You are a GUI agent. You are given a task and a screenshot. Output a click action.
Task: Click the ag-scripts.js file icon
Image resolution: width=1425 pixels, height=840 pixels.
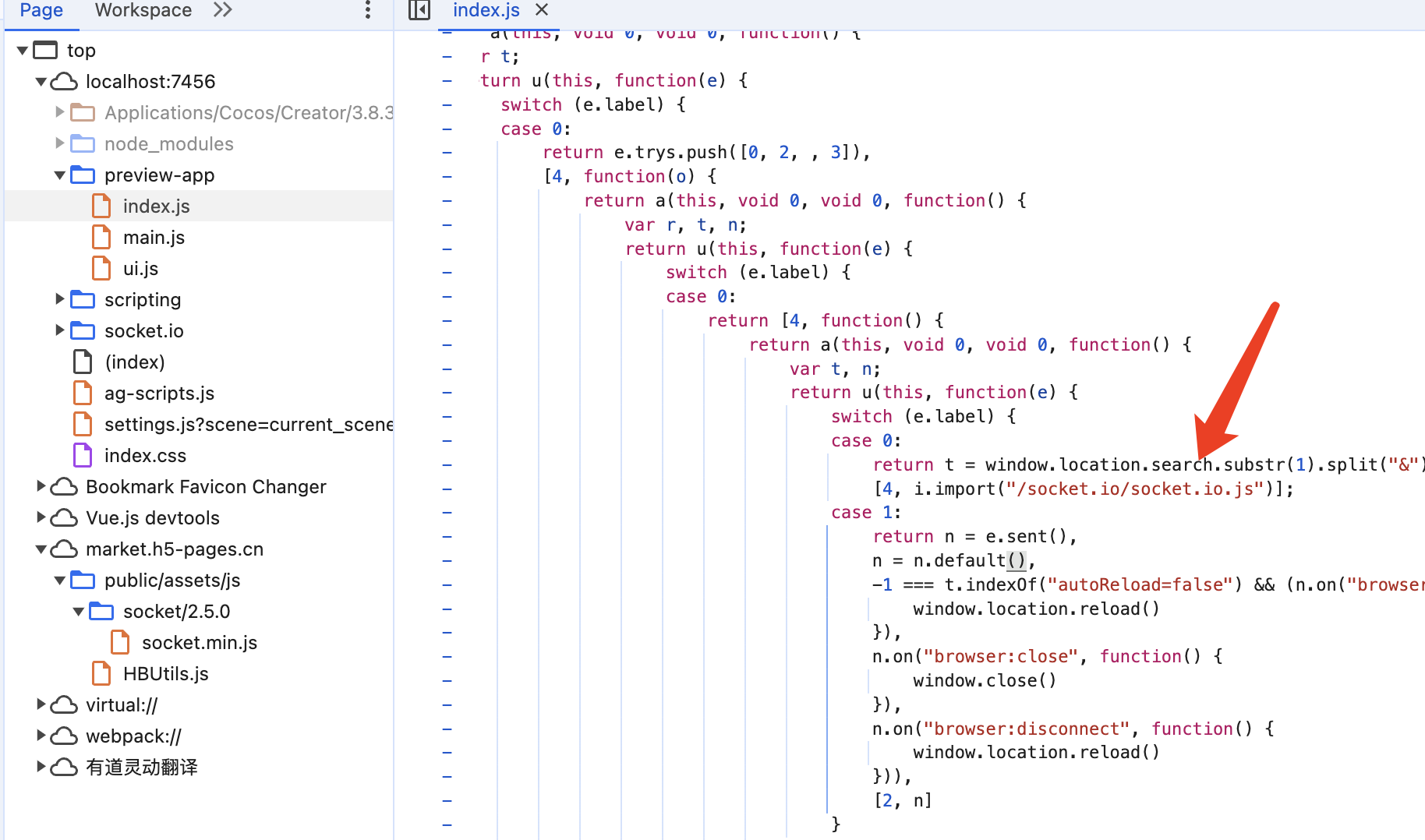[83, 393]
